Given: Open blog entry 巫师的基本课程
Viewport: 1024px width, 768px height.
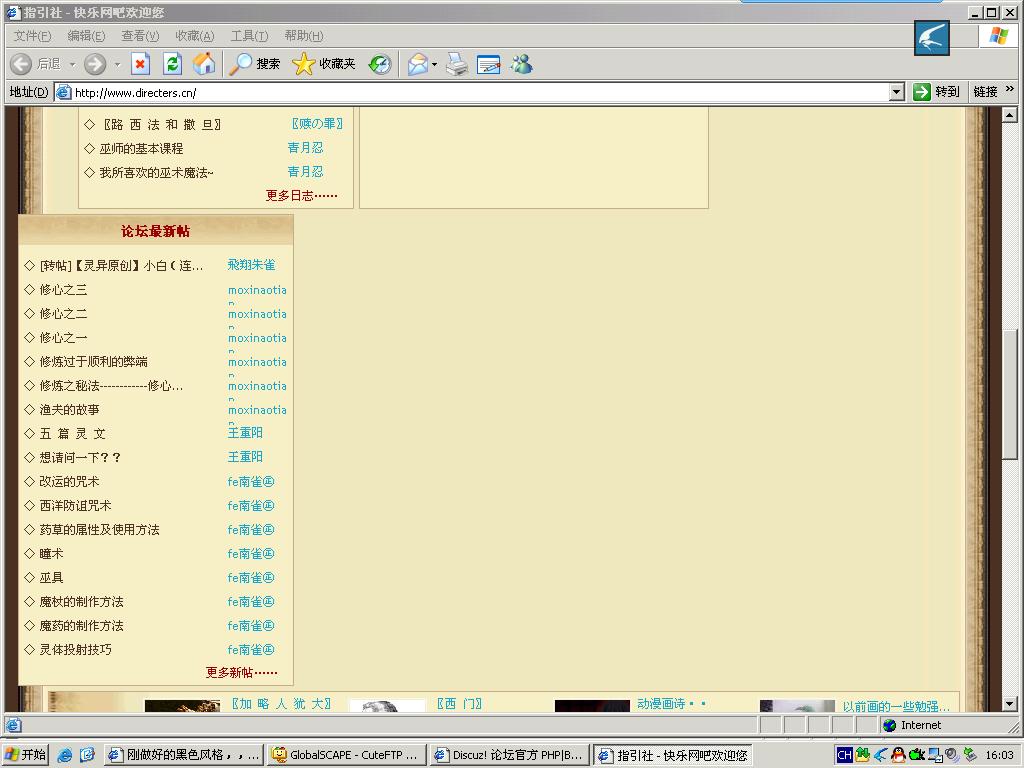Looking at the screenshot, I should pyautogui.click(x=141, y=149).
